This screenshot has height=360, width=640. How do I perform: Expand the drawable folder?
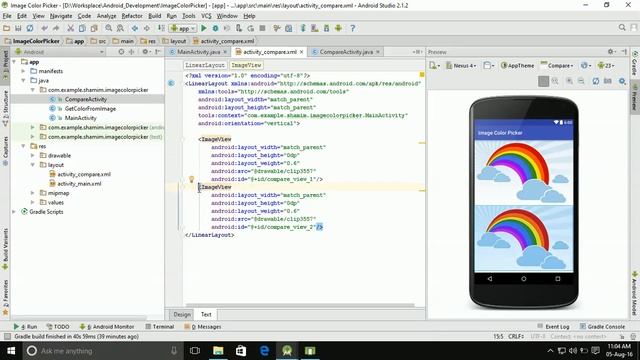click(33, 156)
